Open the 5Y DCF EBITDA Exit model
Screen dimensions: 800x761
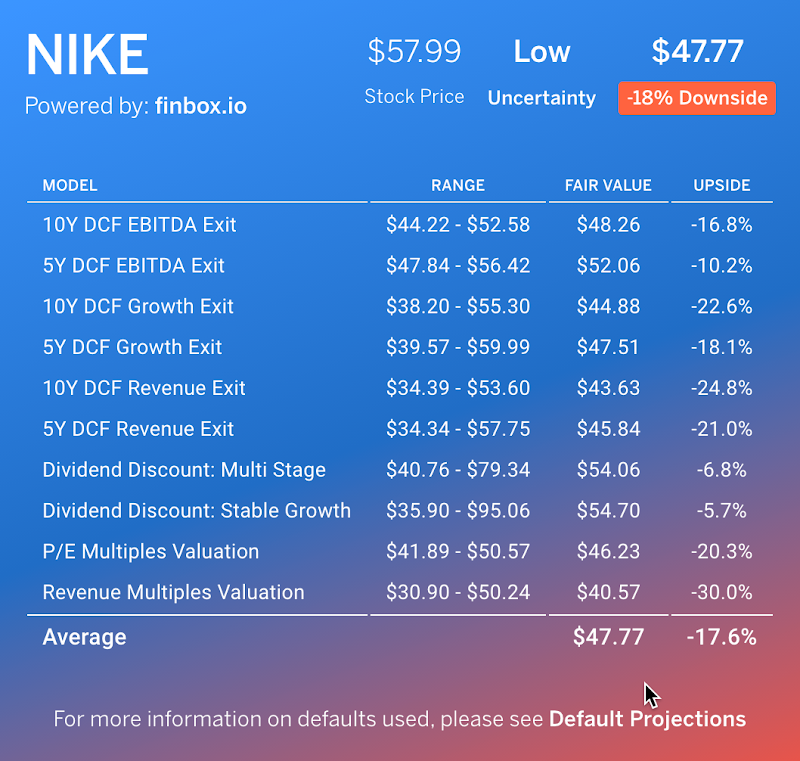133,265
